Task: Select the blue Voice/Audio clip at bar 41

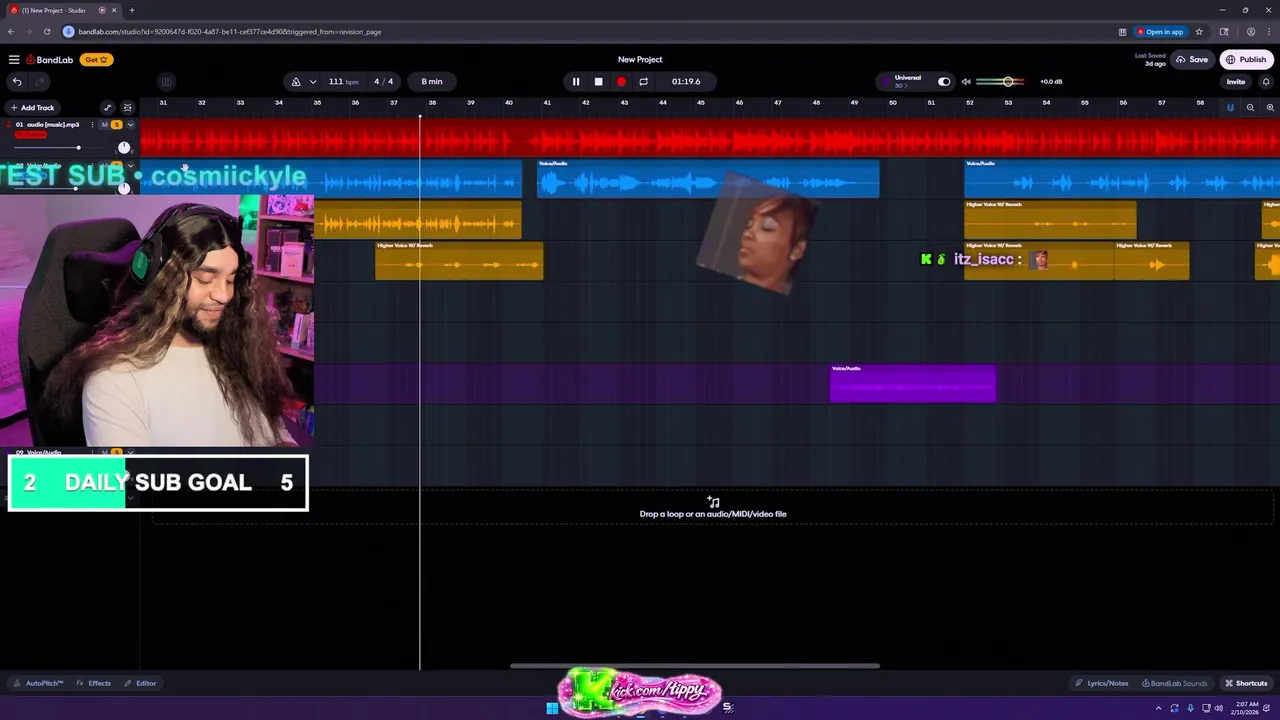Action: click(x=708, y=179)
